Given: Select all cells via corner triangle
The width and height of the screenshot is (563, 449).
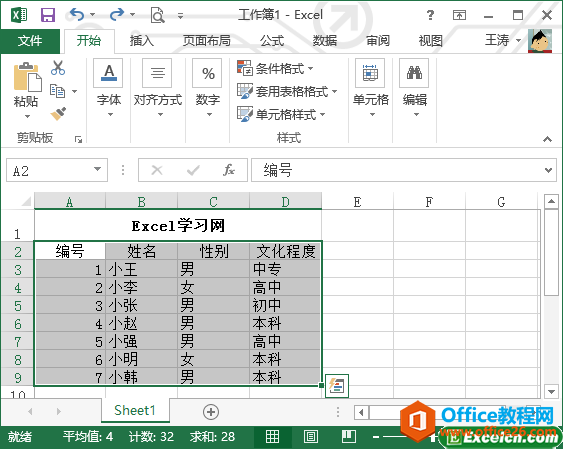Looking at the screenshot, I should (25, 202).
